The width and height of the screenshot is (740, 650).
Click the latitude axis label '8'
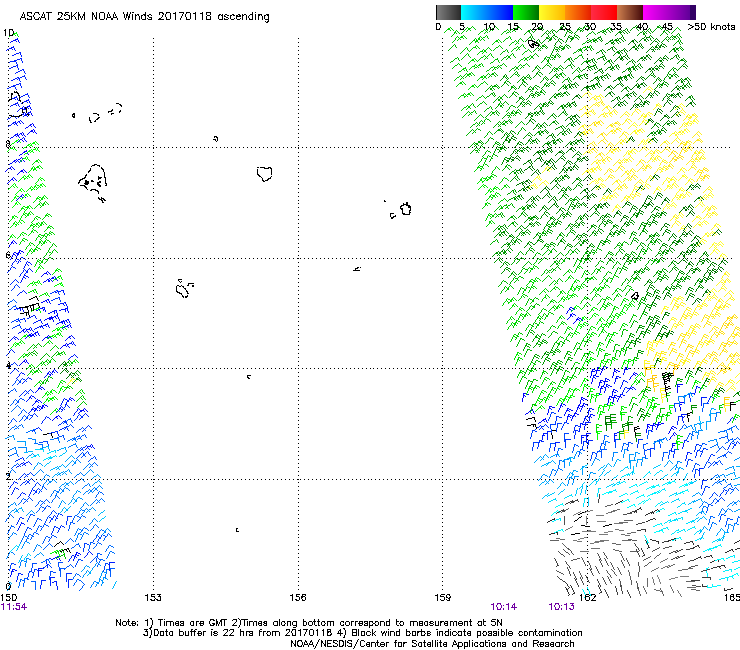tap(8, 144)
